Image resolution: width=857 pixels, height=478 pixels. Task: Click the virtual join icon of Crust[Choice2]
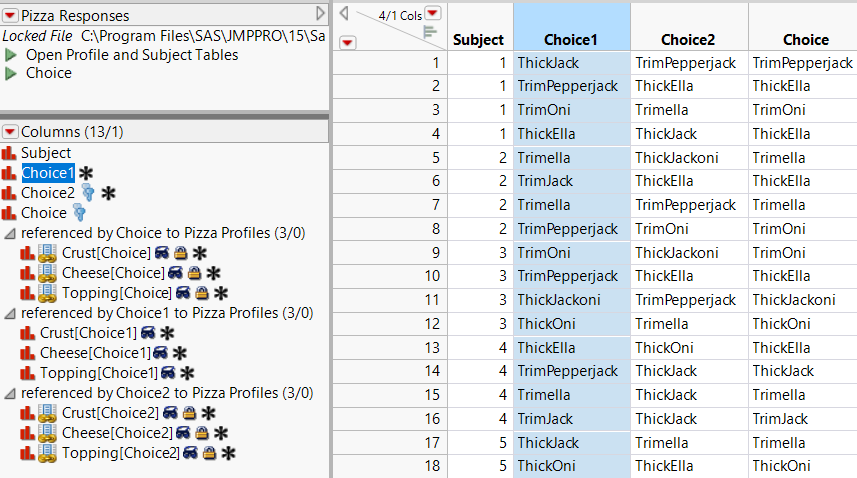[47, 413]
